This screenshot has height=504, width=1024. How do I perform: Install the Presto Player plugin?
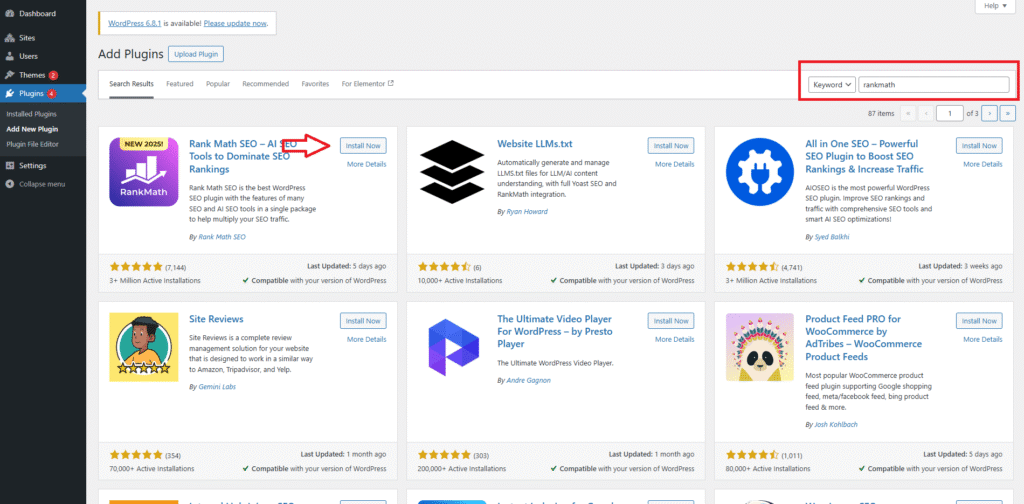coord(671,321)
